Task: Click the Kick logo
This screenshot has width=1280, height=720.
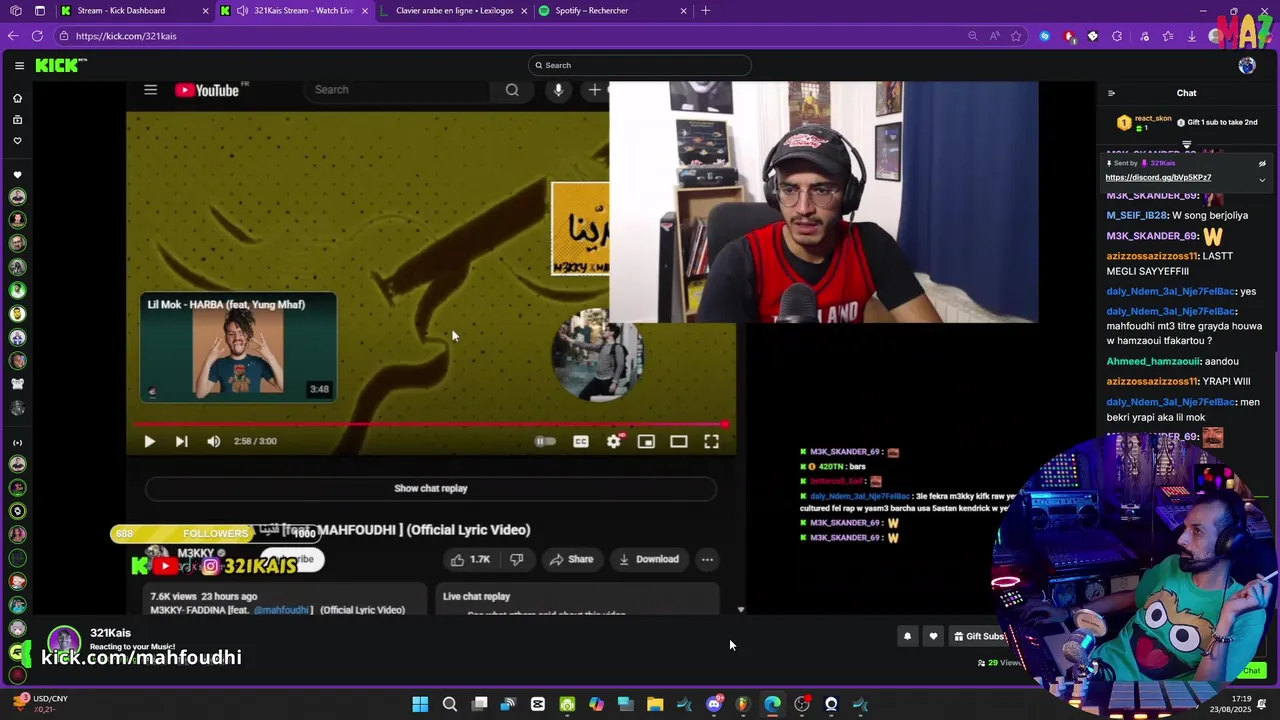Action: (x=61, y=65)
